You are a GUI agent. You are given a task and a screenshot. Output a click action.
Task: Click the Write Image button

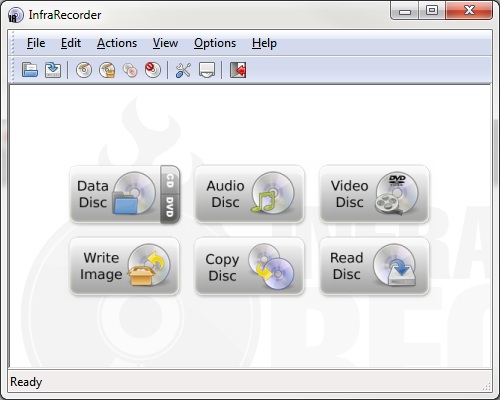[x=124, y=266]
